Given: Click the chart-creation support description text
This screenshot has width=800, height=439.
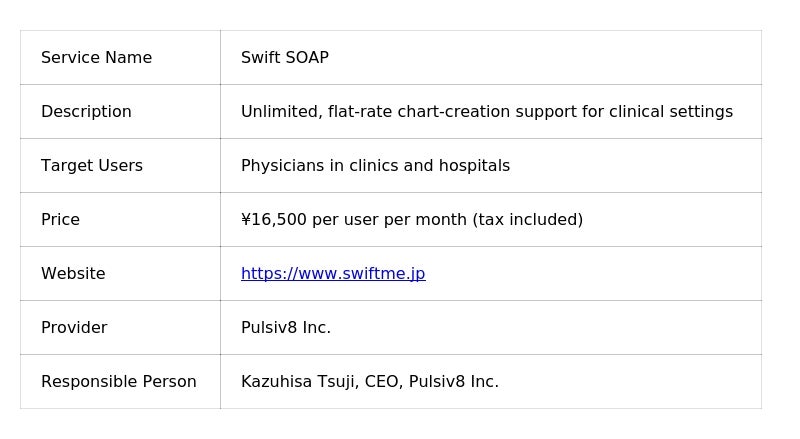Looking at the screenshot, I should (x=486, y=112).
